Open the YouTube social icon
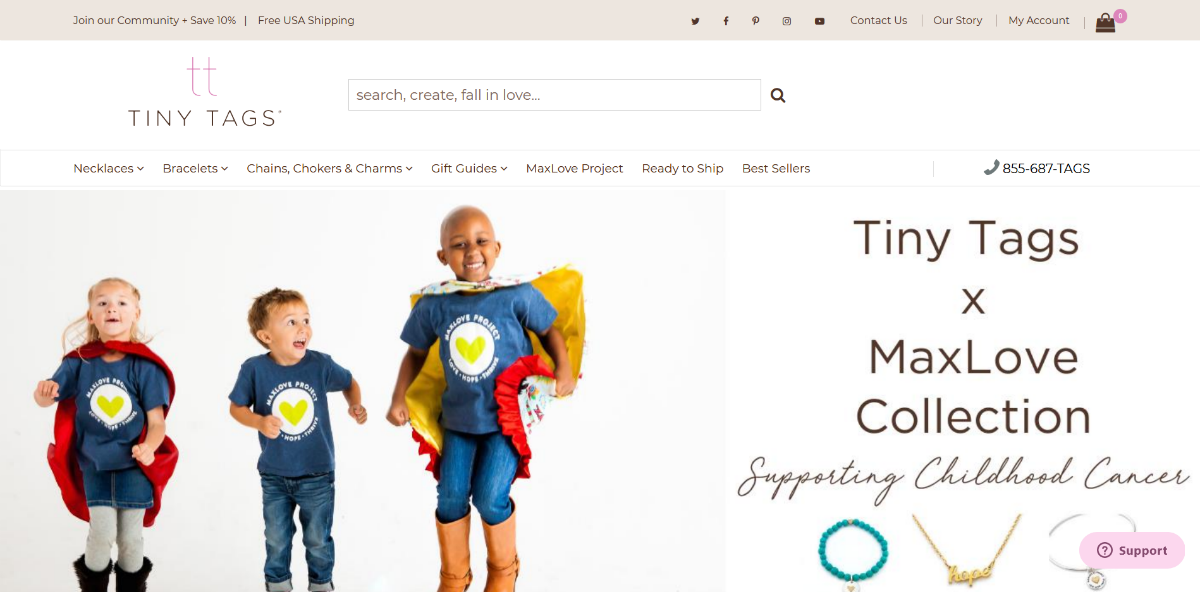1200x592 pixels. coord(820,21)
